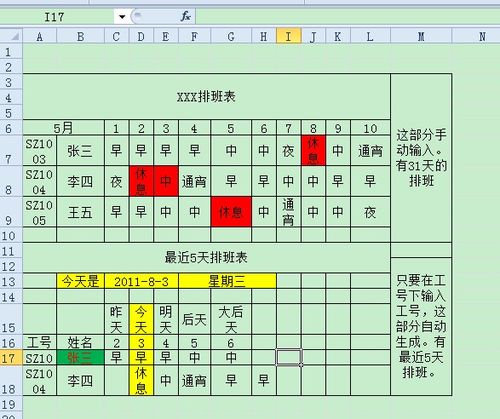Click the note 只要在工号下输入工号 side cell
Image resolution: width=500 pixels, height=419 pixels.
tap(421, 327)
